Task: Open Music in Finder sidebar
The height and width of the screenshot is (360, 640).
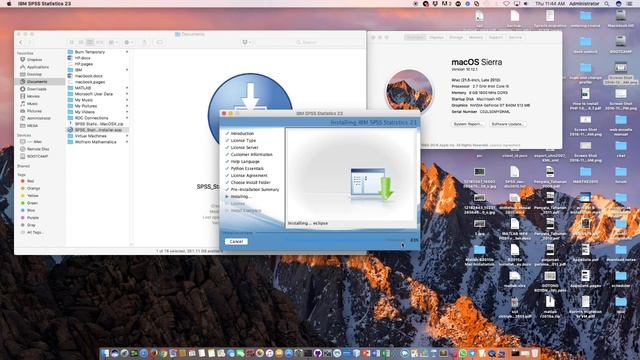Action: coord(32,104)
